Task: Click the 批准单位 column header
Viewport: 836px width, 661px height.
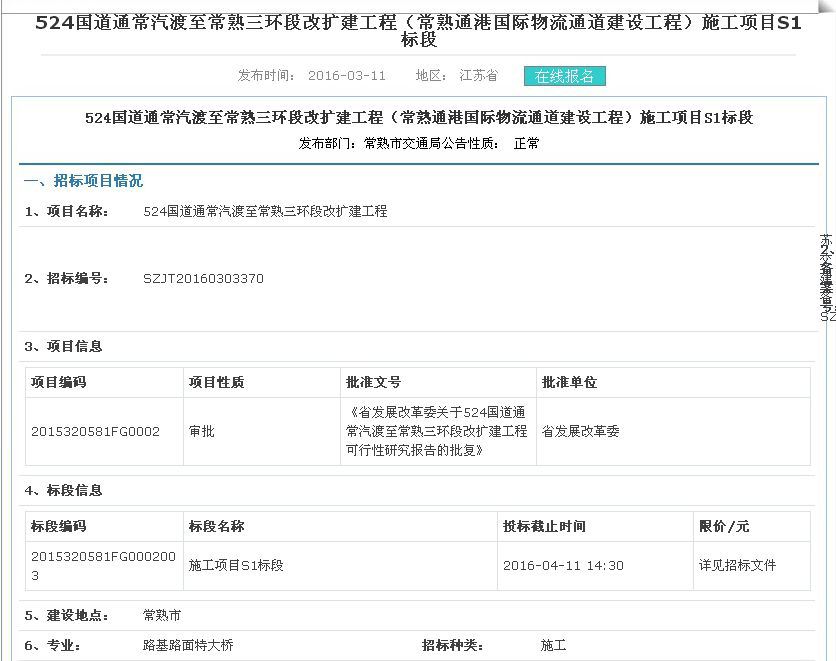Action: pyautogui.click(x=569, y=383)
